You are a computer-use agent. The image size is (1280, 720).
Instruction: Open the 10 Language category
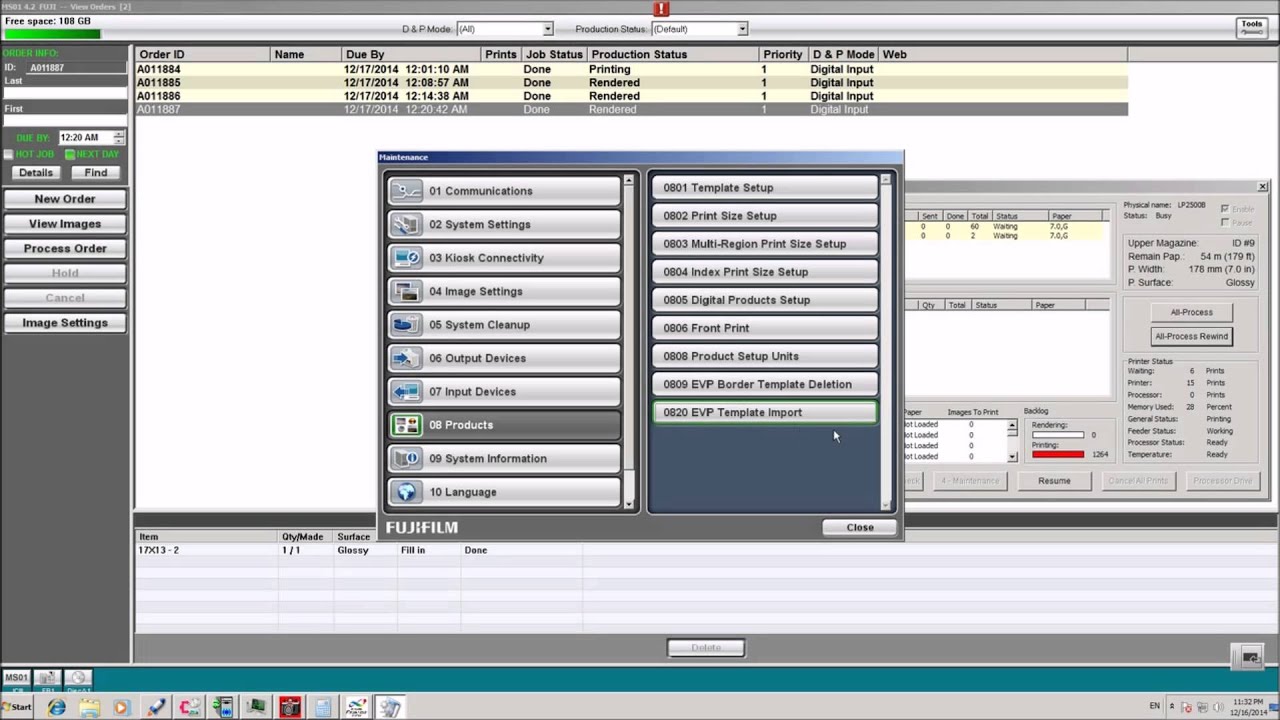[504, 492]
